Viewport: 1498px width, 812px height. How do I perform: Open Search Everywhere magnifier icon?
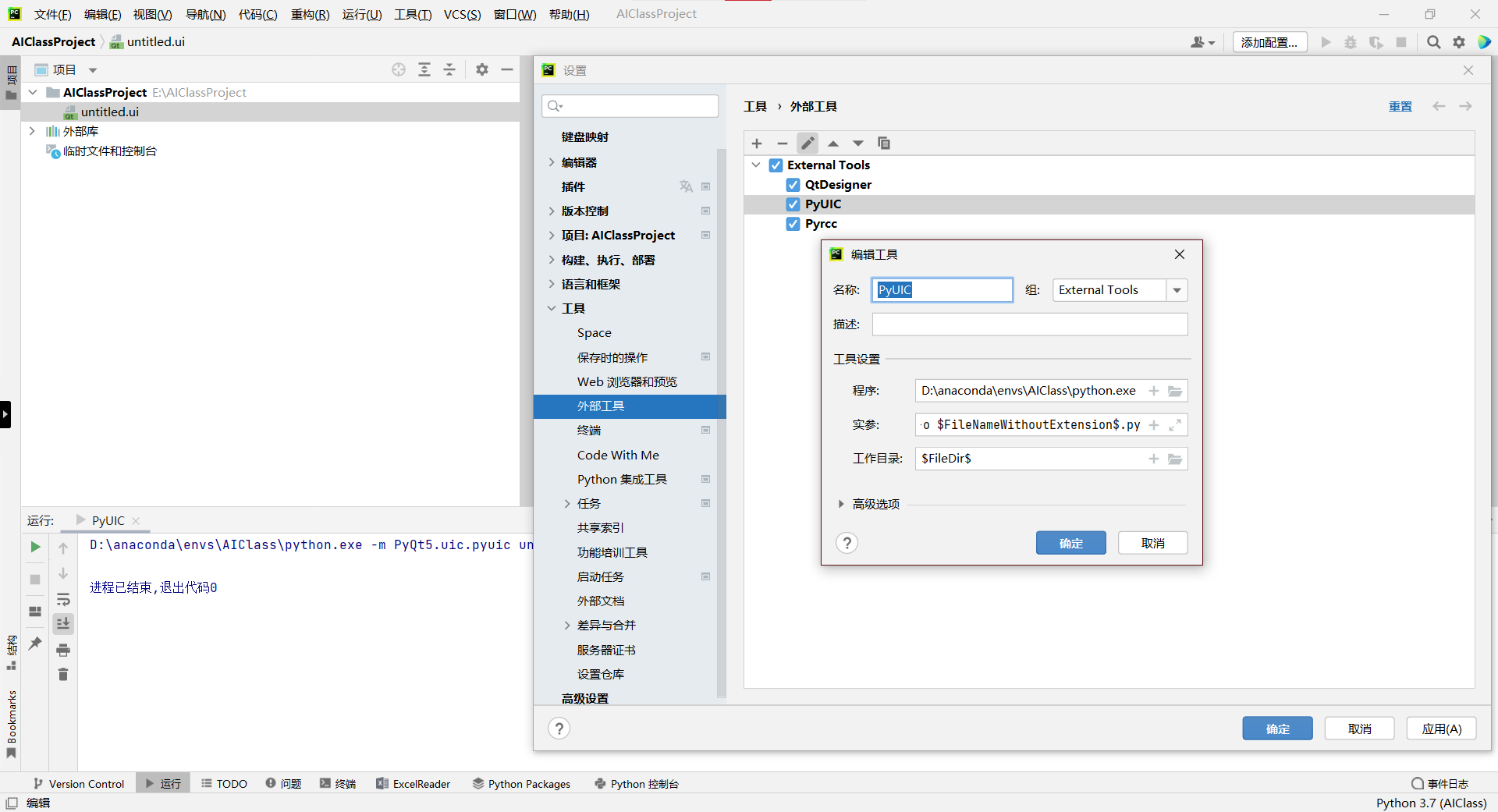(x=1434, y=42)
